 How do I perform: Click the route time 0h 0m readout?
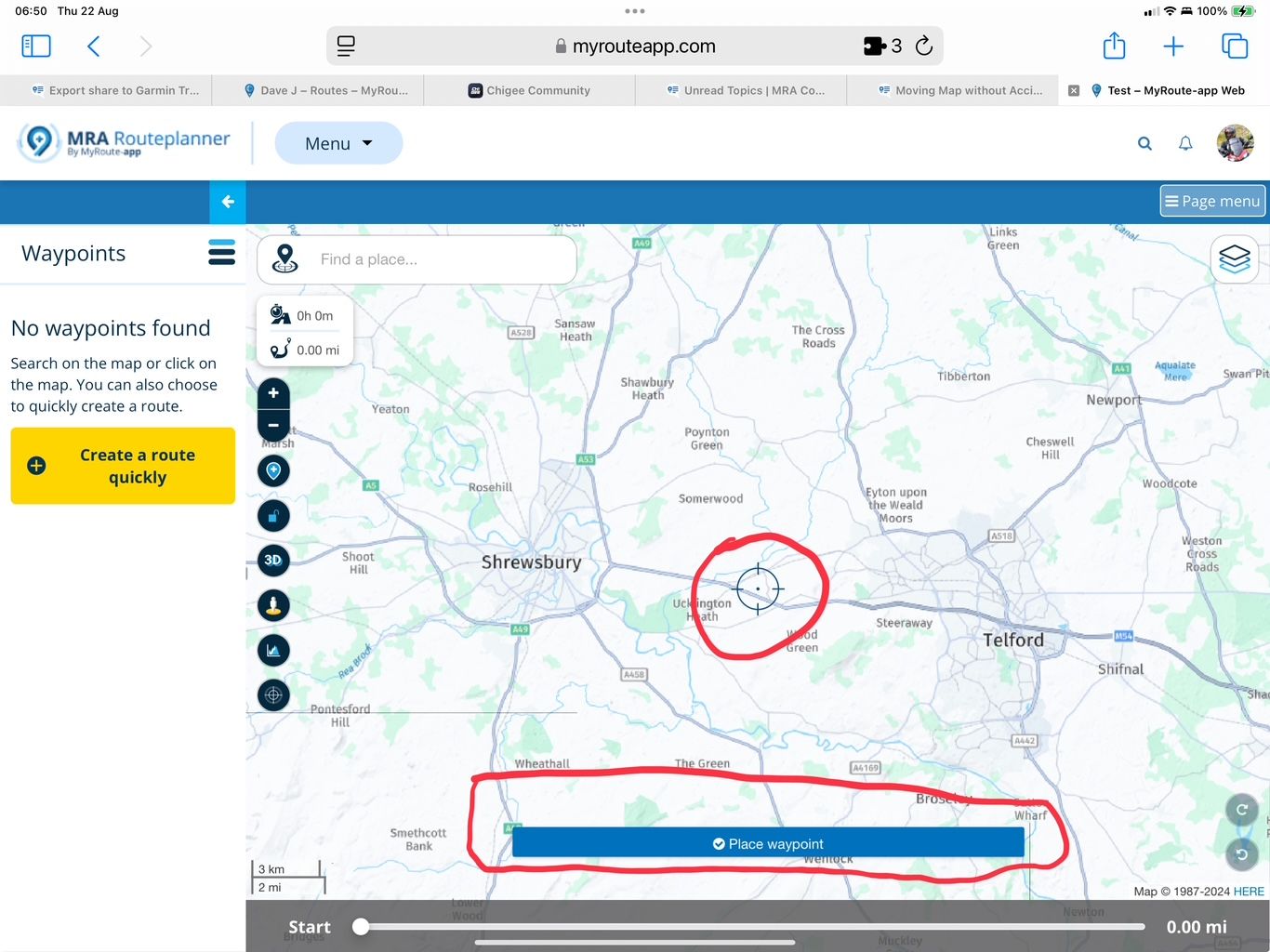click(x=314, y=316)
